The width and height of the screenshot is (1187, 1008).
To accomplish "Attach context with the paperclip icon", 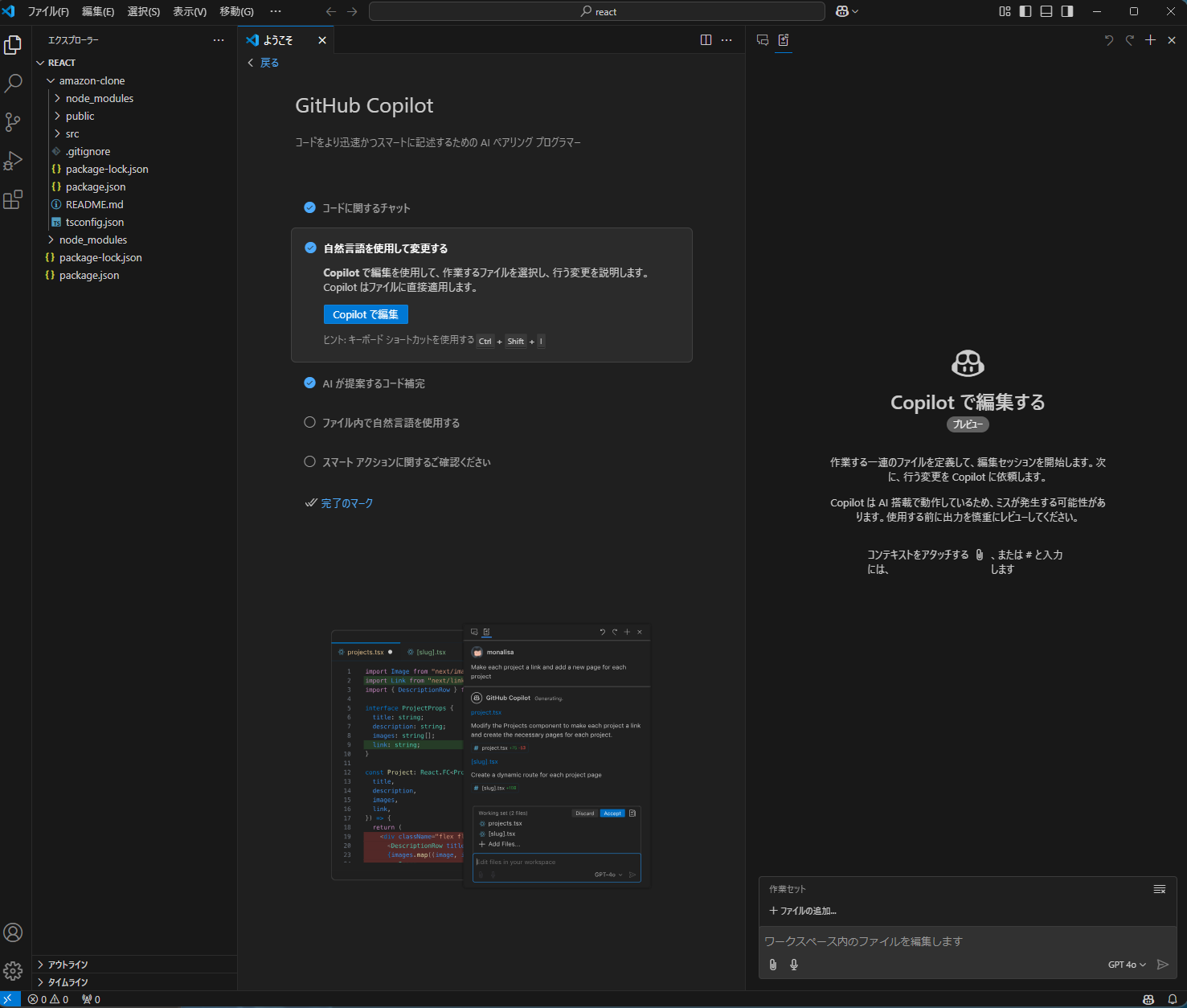I will (773, 965).
